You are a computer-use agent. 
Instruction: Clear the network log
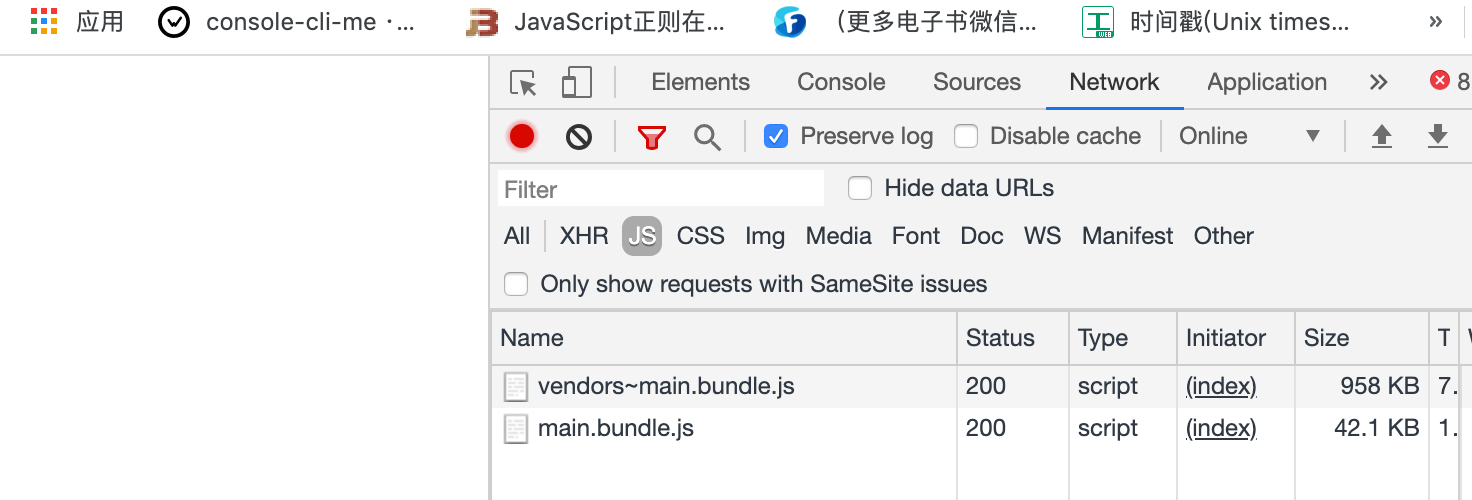tap(579, 137)
